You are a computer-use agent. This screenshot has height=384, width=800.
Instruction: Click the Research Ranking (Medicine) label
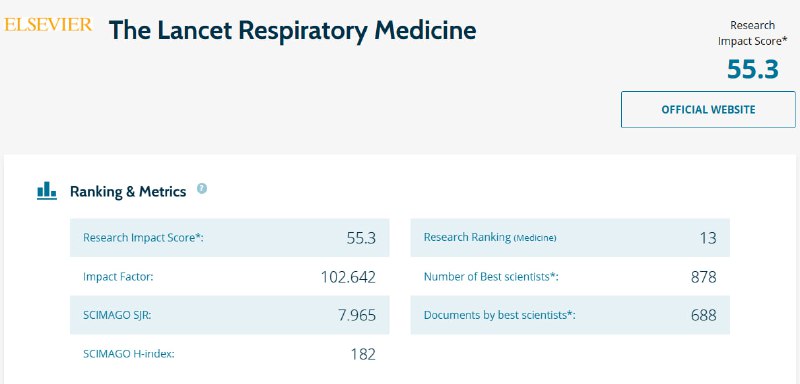[x=490, y=238]
